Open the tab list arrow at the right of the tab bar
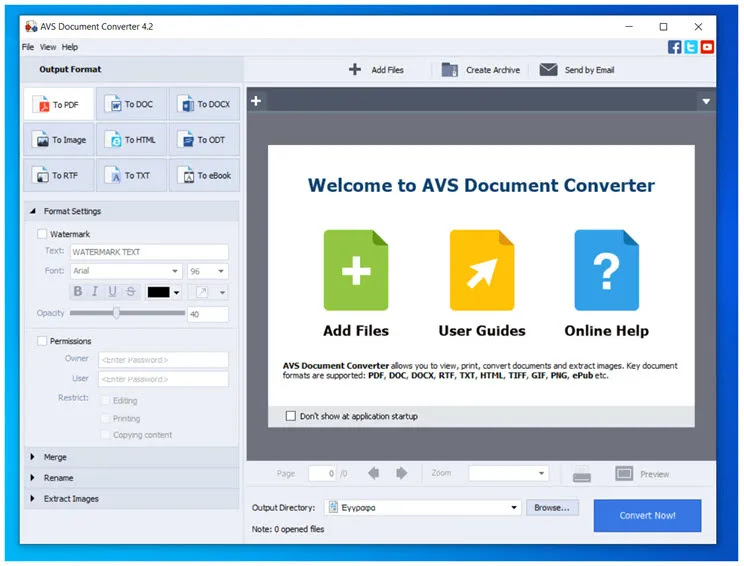The width and height of the screenshot is (744, 566). coord(706,101)
